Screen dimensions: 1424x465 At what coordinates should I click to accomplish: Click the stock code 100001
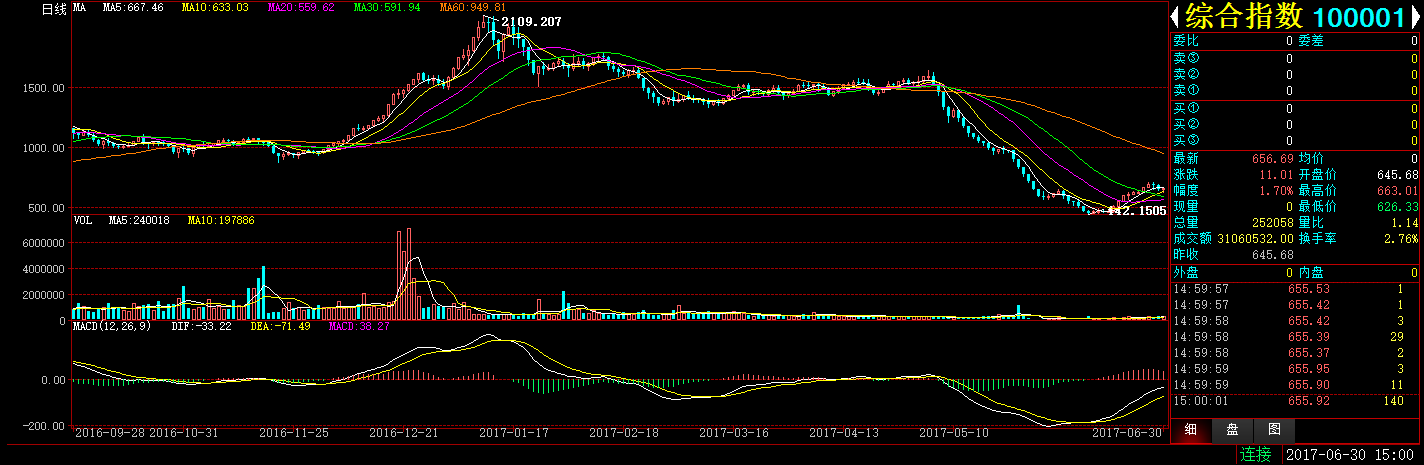click(x=1358, y=17)
